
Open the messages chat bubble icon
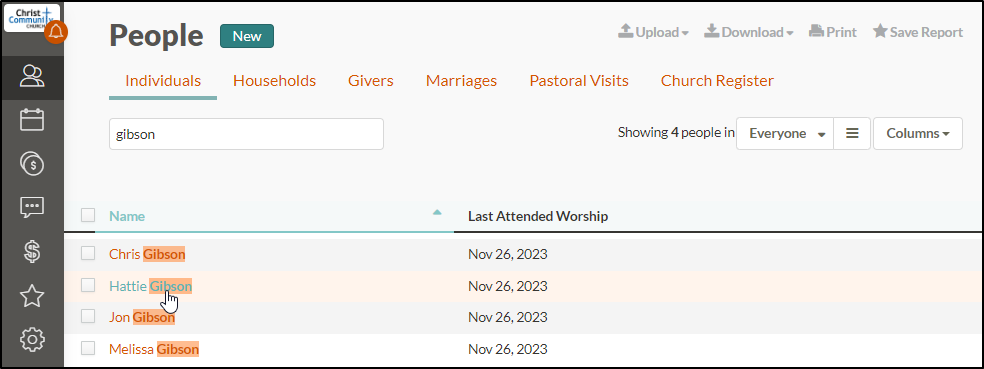point(32,208)
